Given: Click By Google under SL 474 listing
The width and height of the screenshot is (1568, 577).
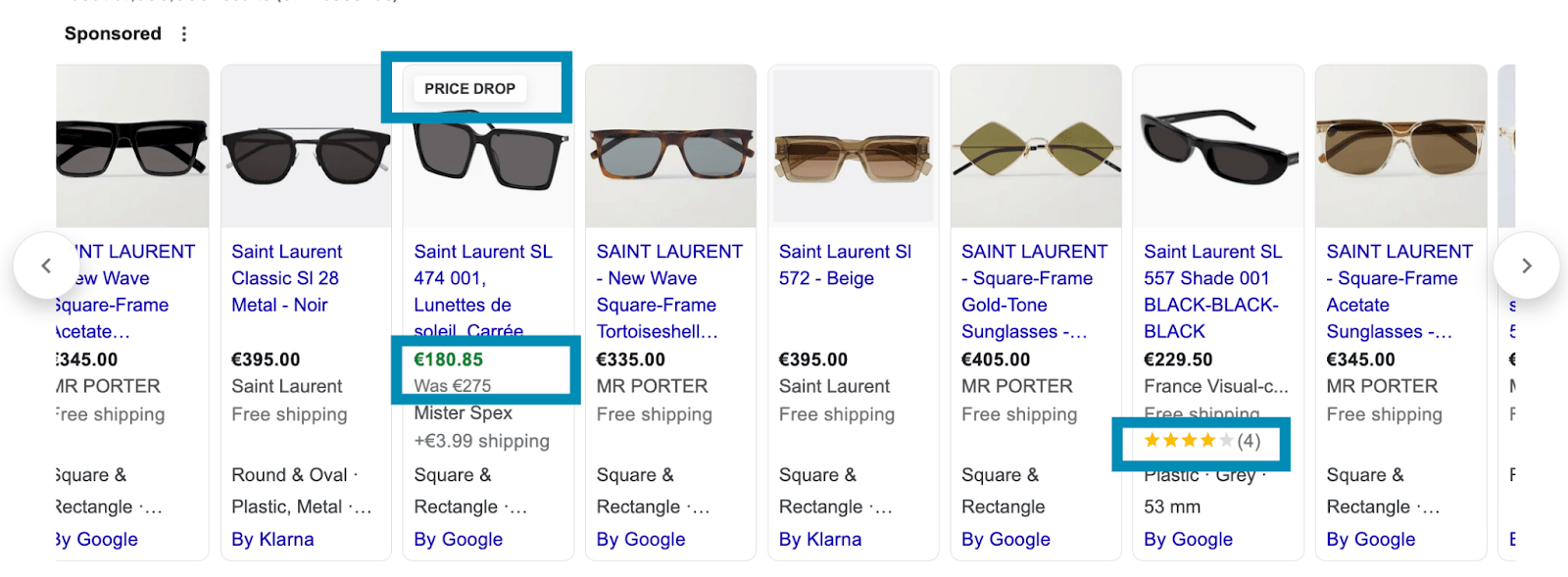Looking at the screenshot, I should [x=458, y=539].
